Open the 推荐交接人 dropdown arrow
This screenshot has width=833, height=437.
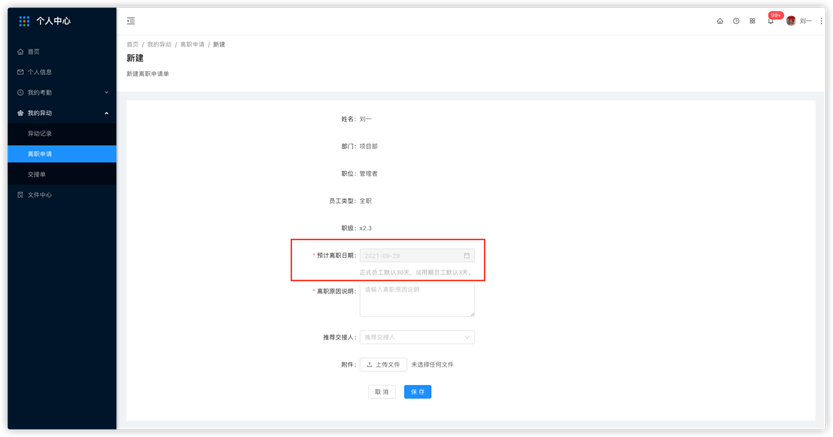click(x=467, y=337)
